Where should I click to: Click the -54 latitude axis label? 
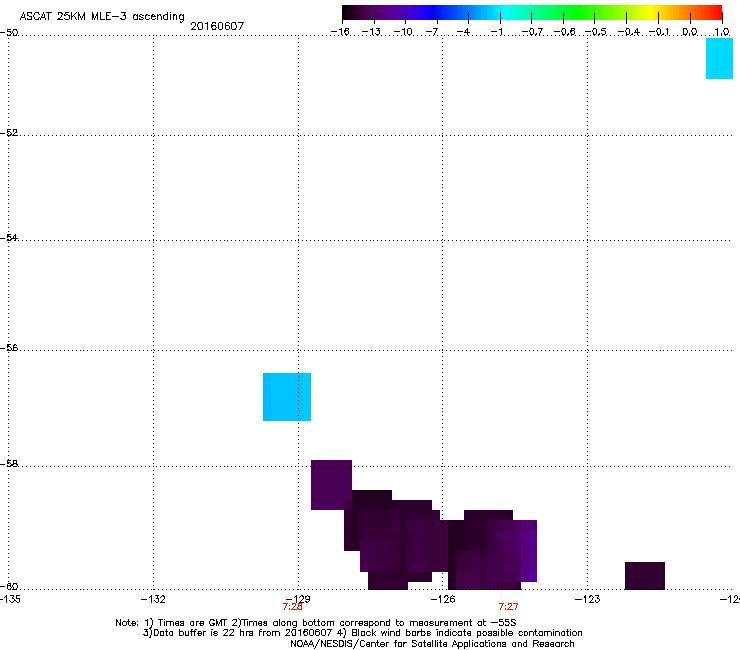pos(9,237)
